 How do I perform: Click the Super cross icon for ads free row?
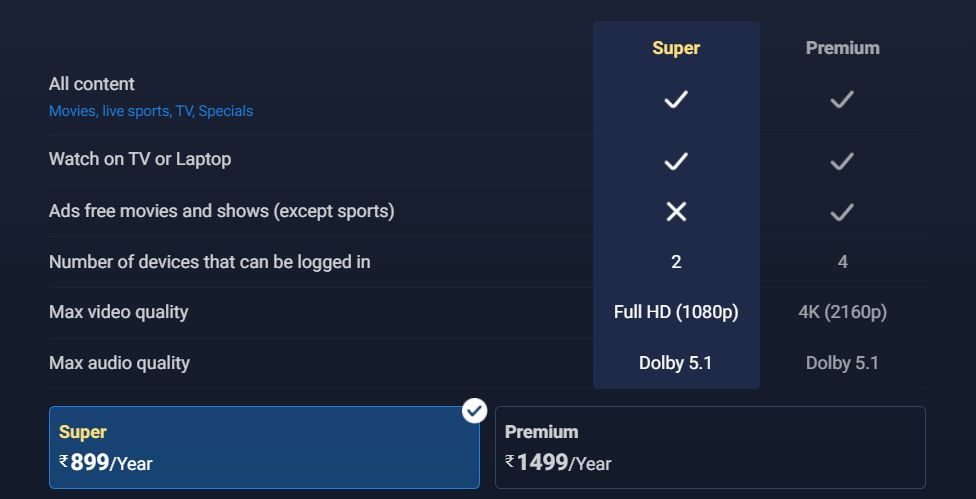[676, 212]
